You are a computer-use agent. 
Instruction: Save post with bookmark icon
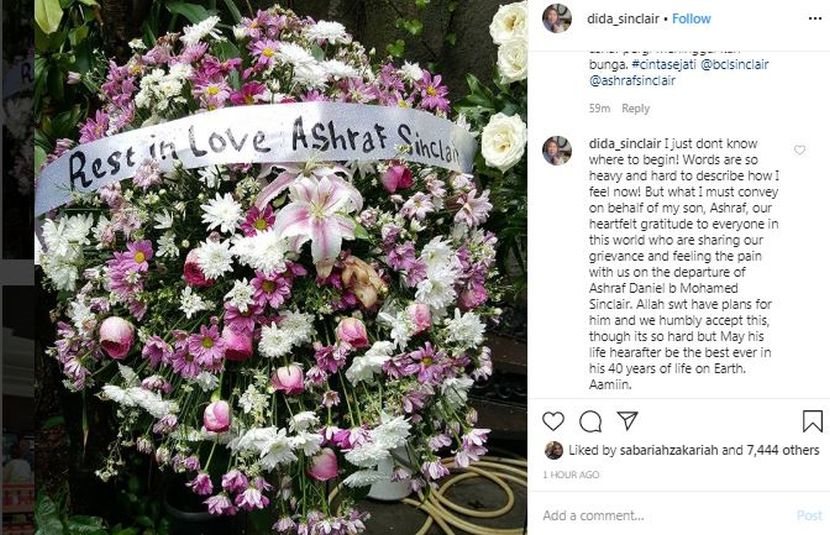click(813, 421)
